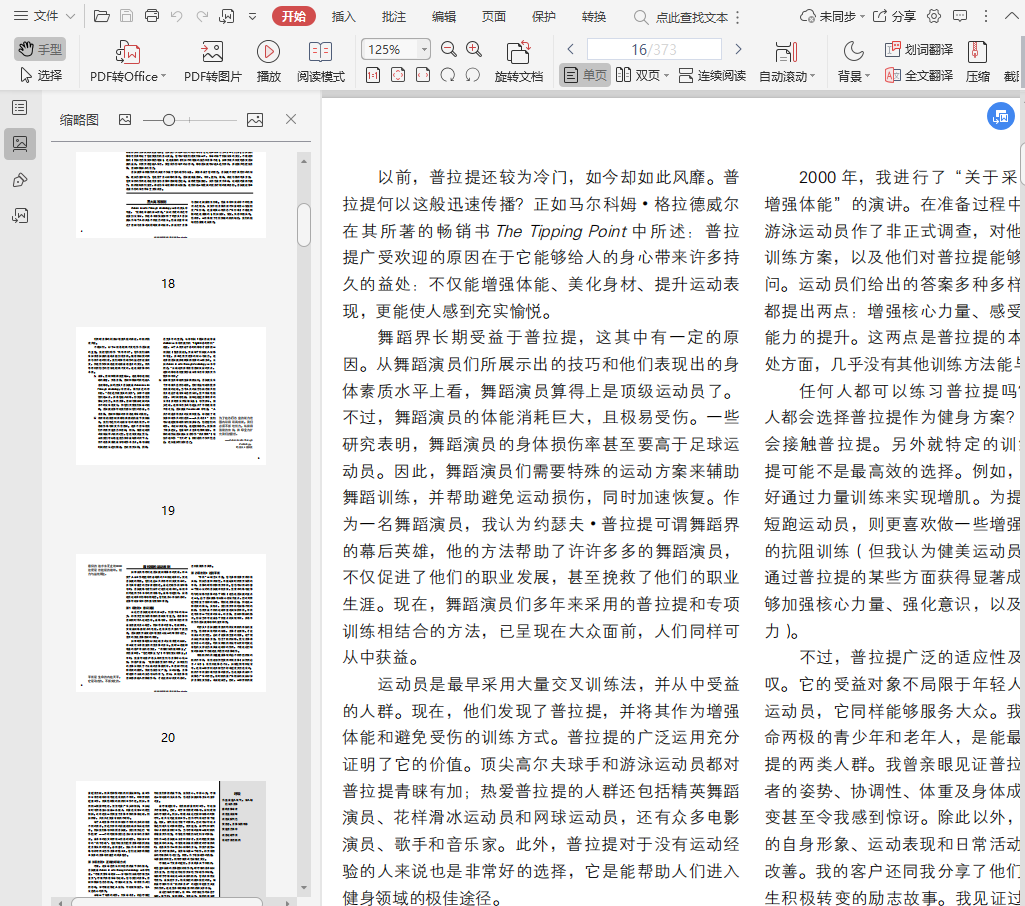
Task: Enable 连续阅读 continuous reading
Action: pos(711,76)
